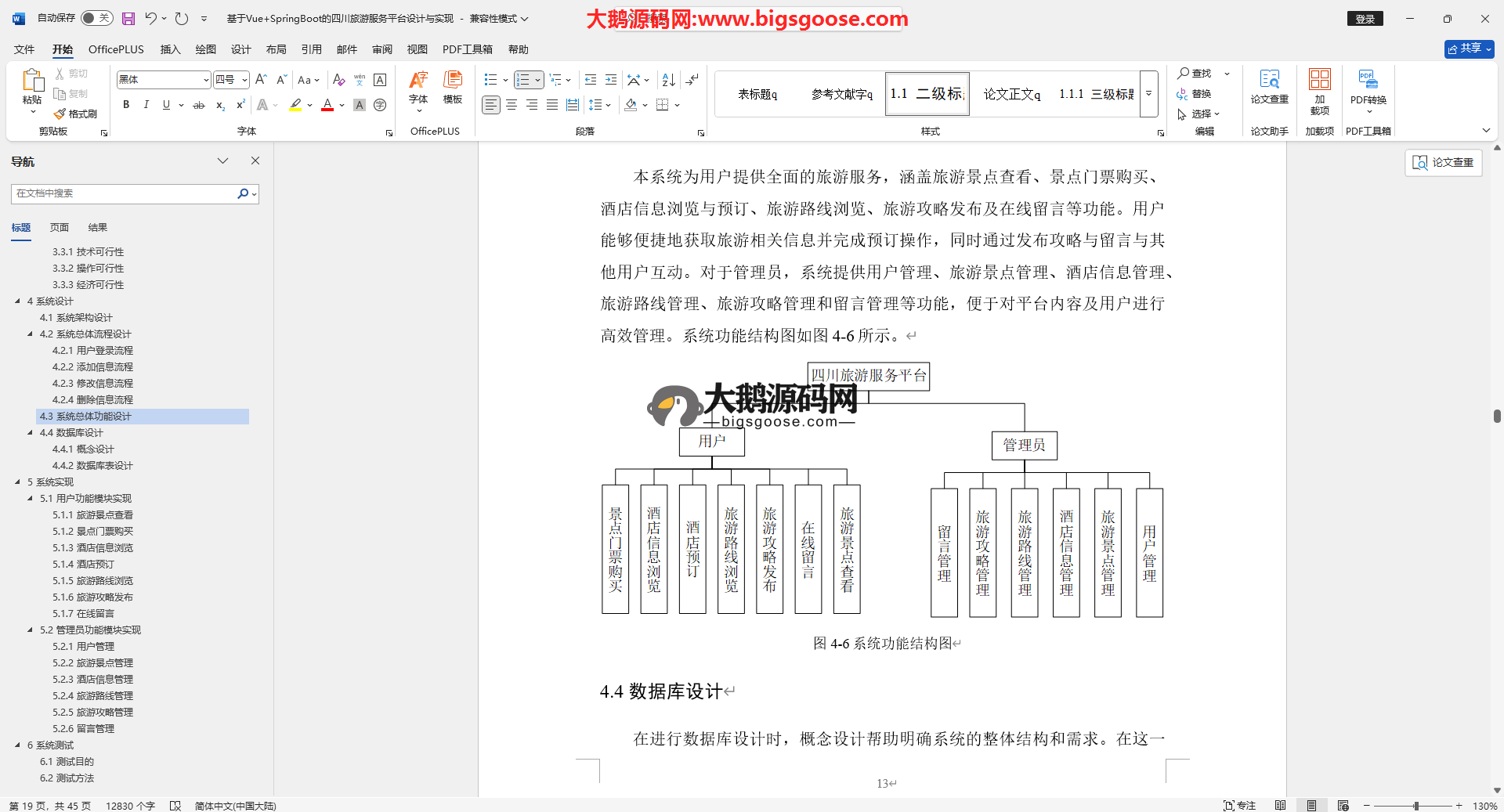The image size is (1504, 812).
Task: Center-align the paragraph text
Action: [512, 105]
